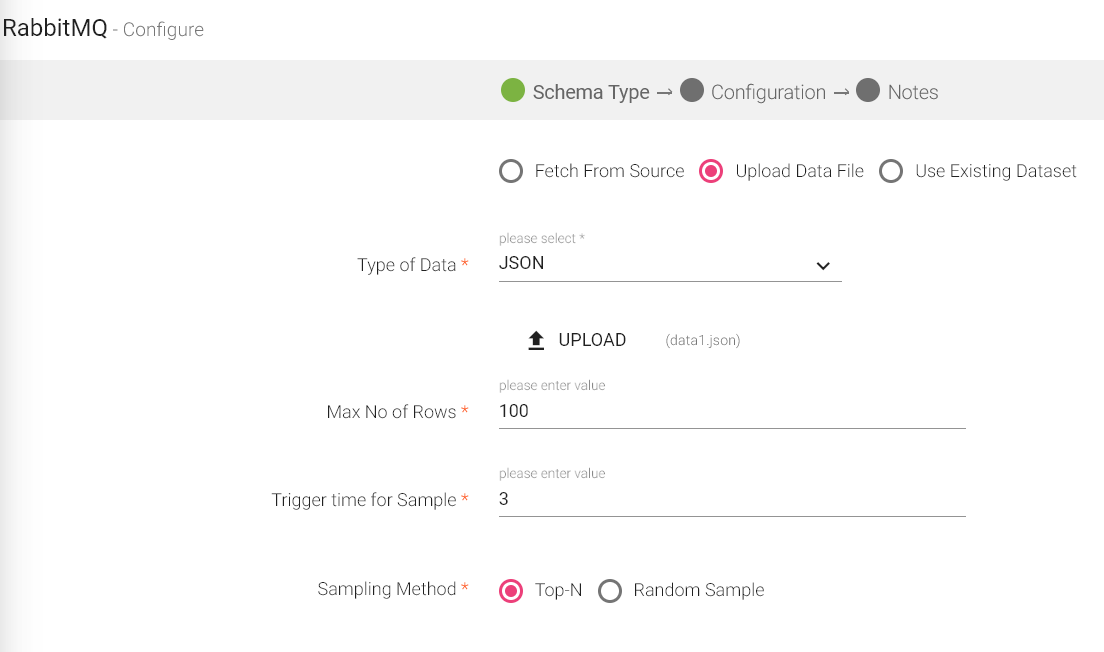This screenshot has height=652, width=1104.
Task: Click the Sampling Method label
Action: point(386,589)
